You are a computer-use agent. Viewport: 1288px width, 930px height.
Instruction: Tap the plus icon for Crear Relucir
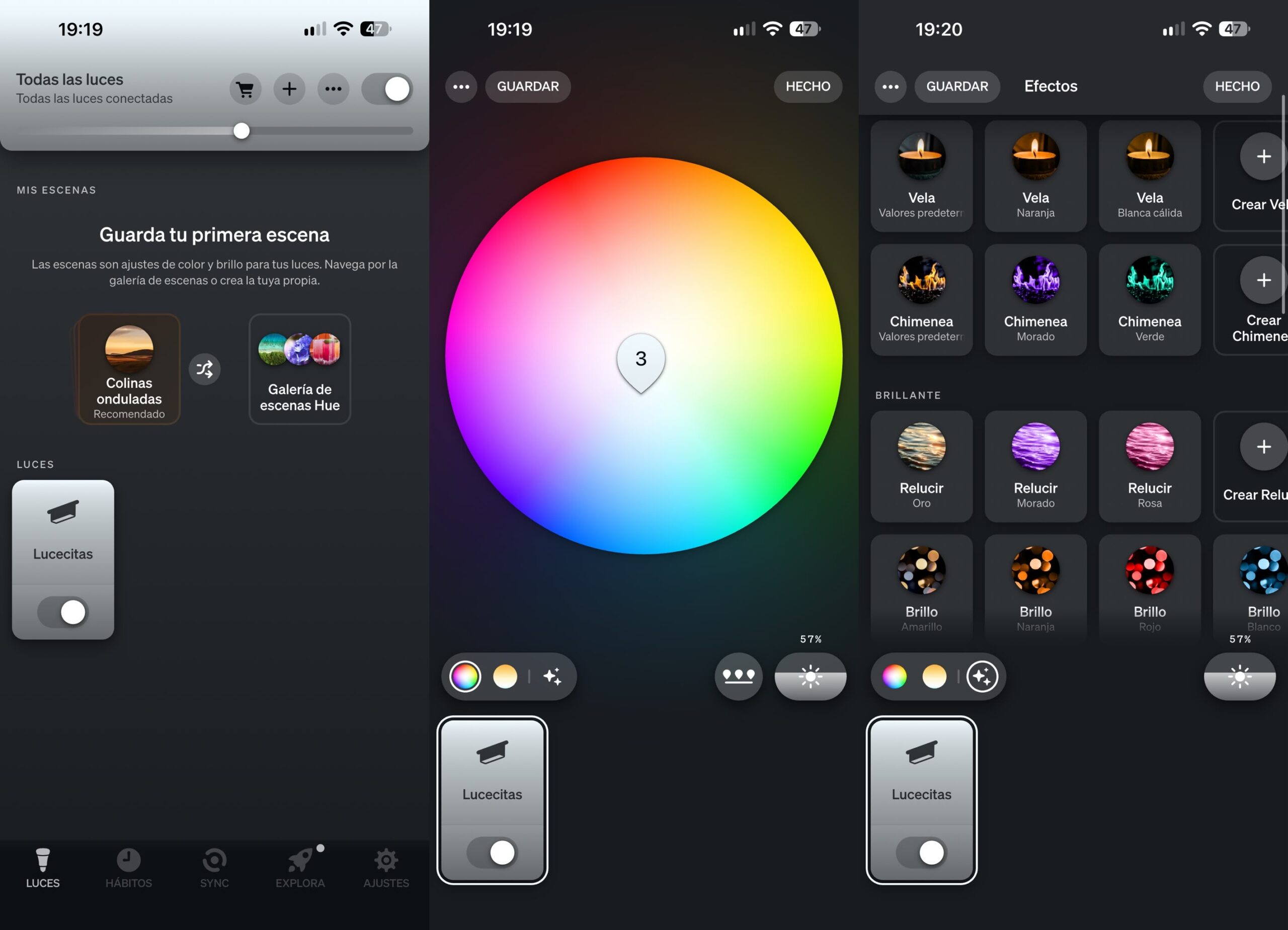(x=1263, y=447)
